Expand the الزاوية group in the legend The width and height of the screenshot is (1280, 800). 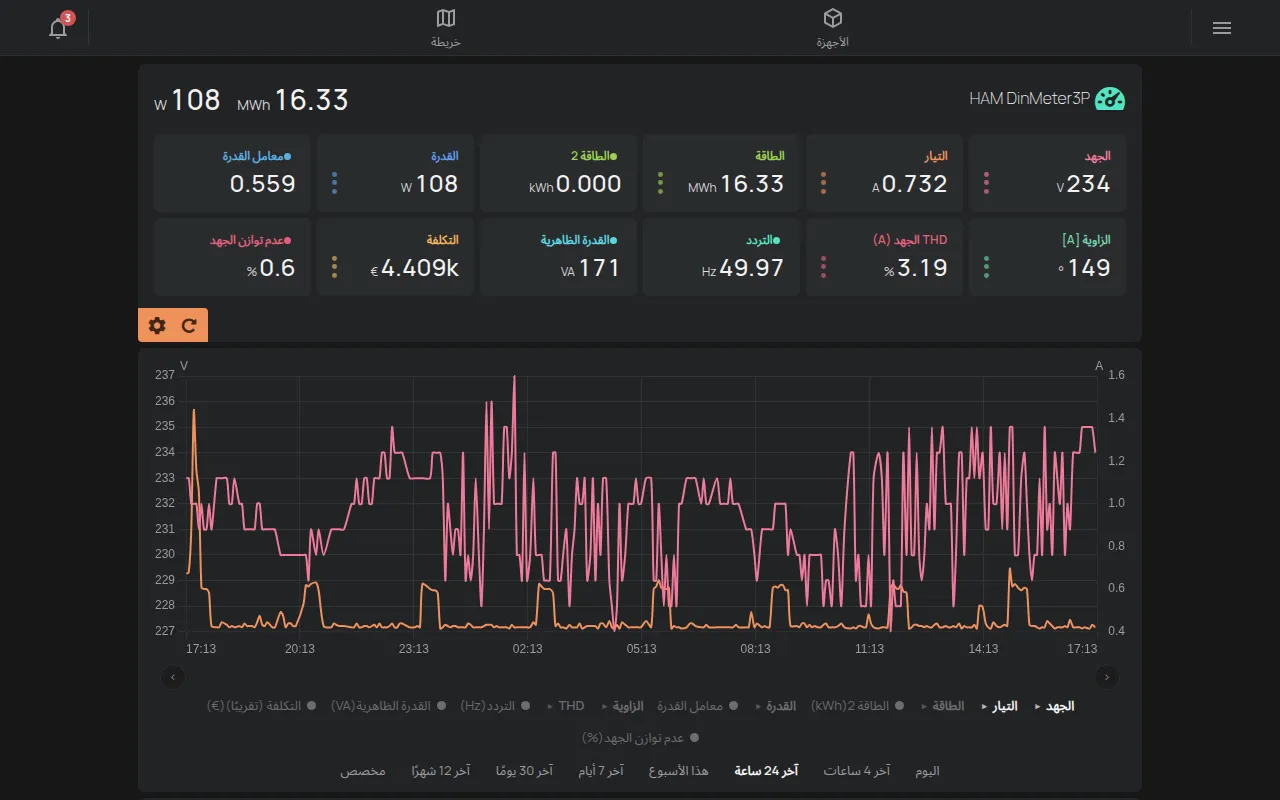point(623,706)
